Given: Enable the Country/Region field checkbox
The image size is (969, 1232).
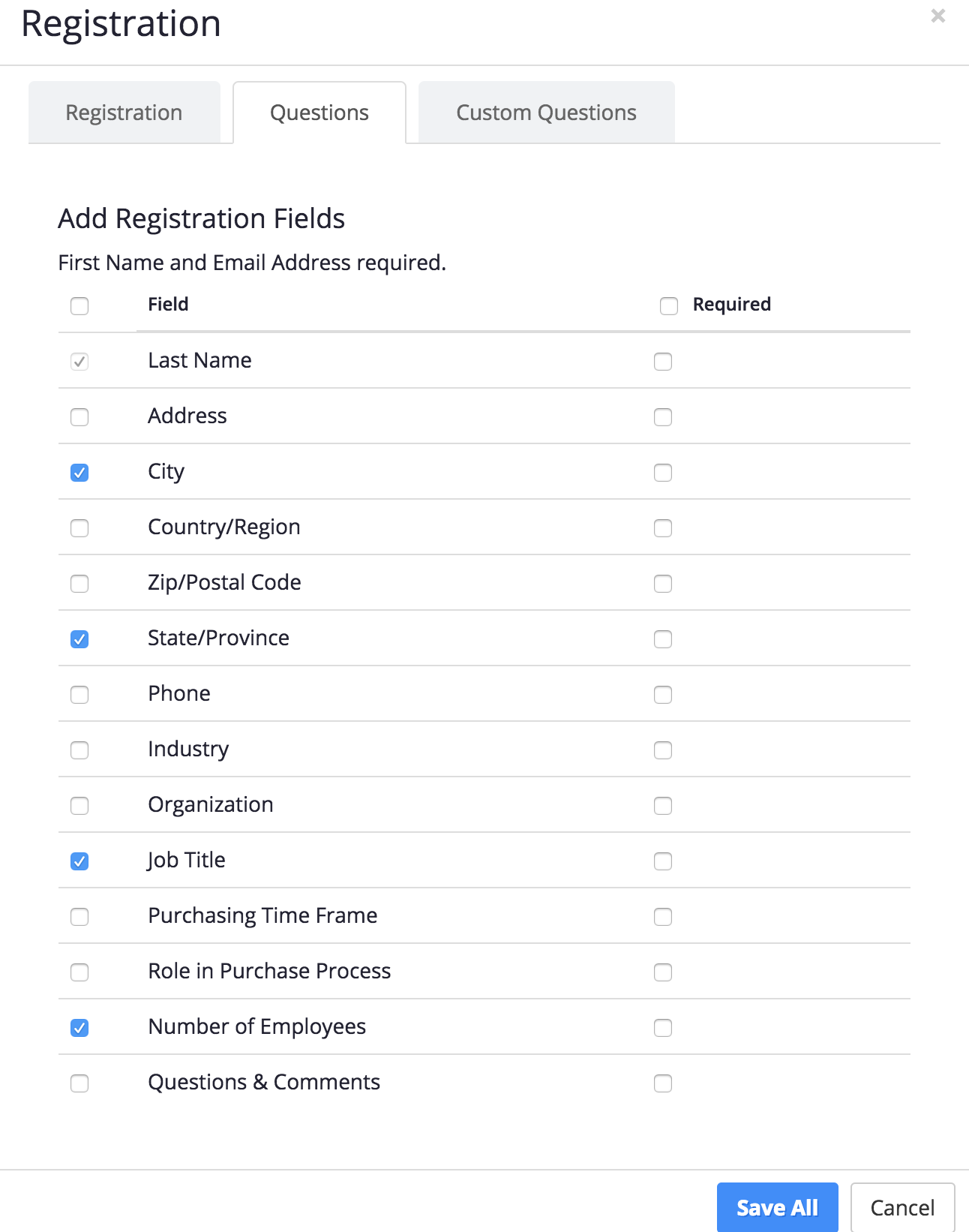Looking at the screenshot, I should click(x=79, y=528).
